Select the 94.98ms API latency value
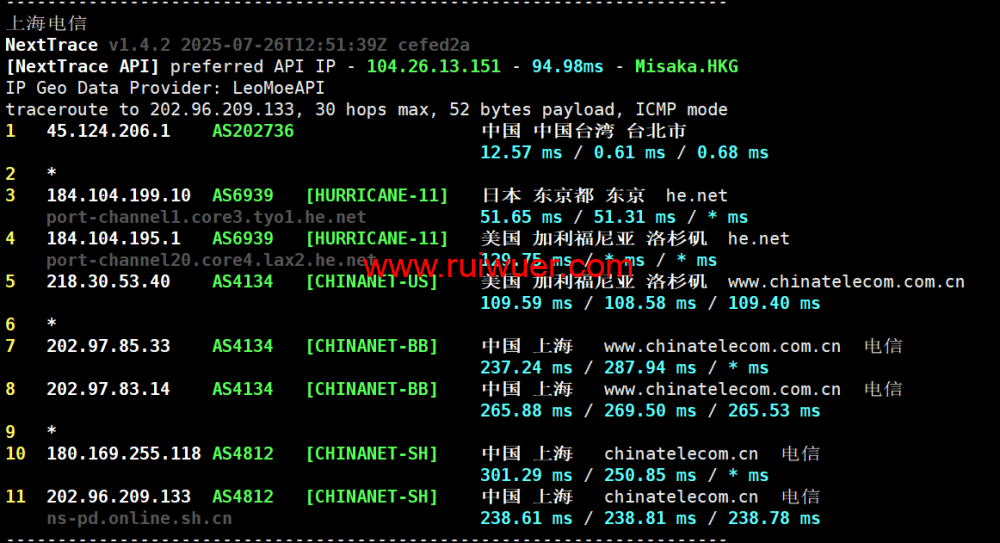The image size is (1000, 543). tap(567, 67)
